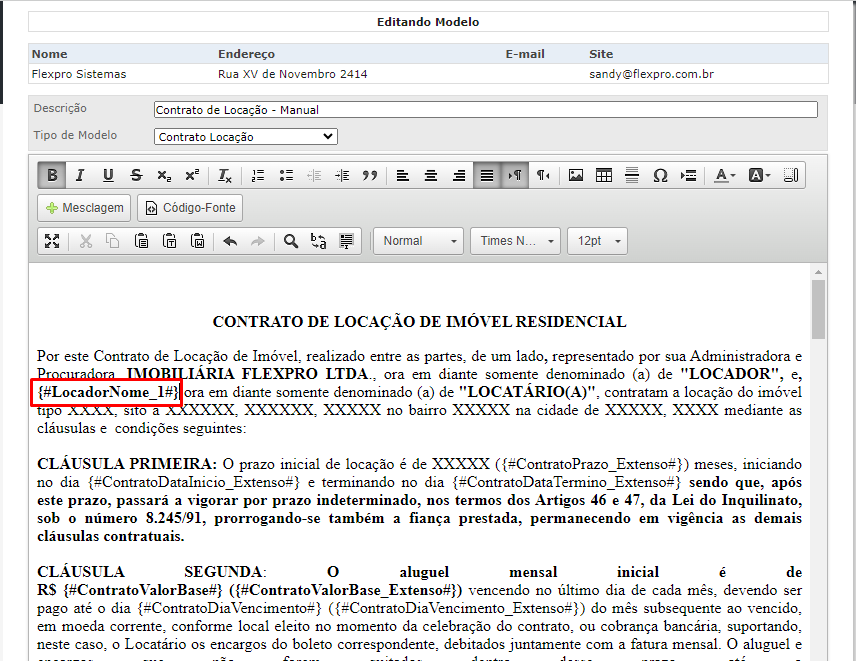Click the {#ContratoValorBase_Extenso#} merge field
This screenshot has width=856, height=661.
coord(347,590)
